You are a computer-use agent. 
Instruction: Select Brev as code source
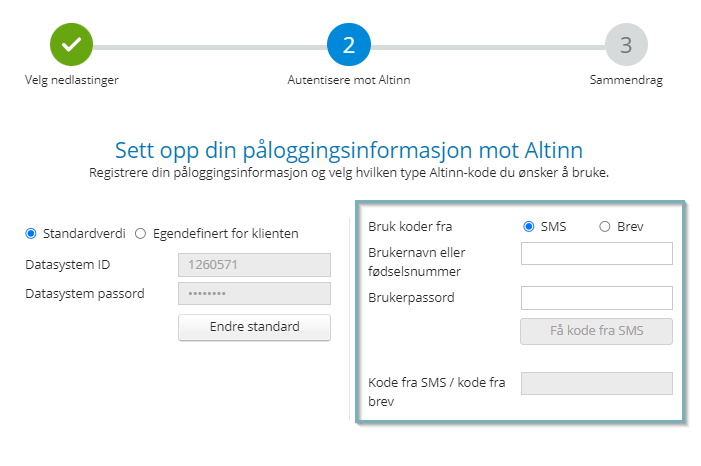pos(604,226)
